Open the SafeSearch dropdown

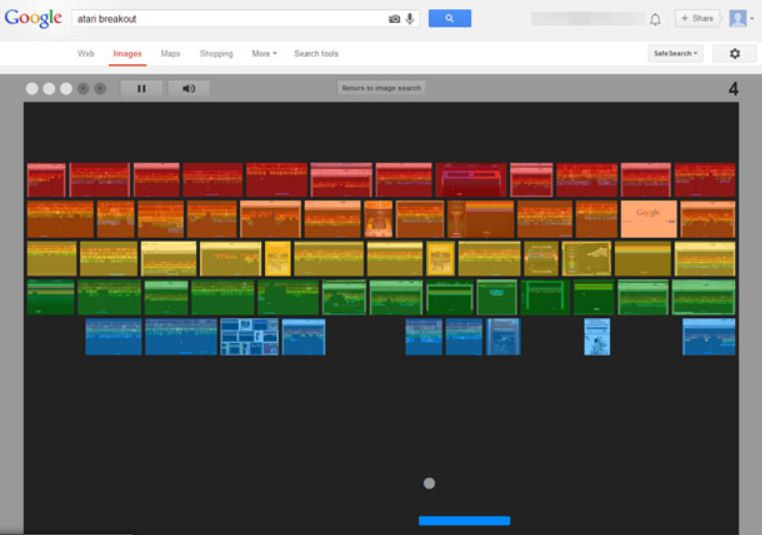pyautogui.click(x=675, y=53)
